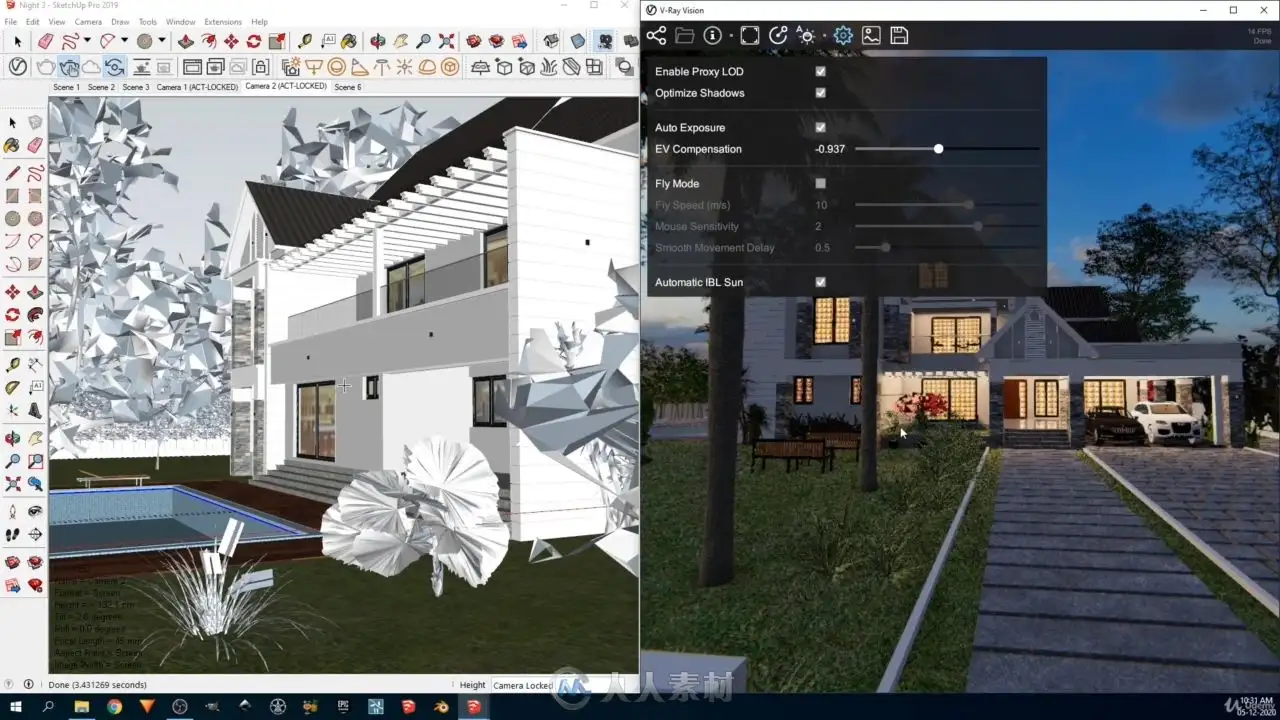Viewport: 1280px width, 720px height.
Task: Select the Polygon tool in left palette
Action: coord(35,218)
